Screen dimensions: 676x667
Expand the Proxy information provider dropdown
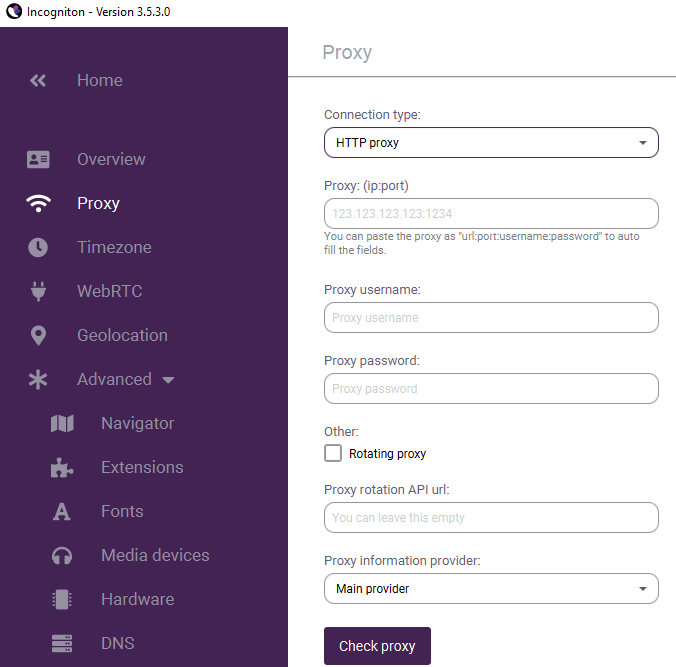tap(491, 589)
